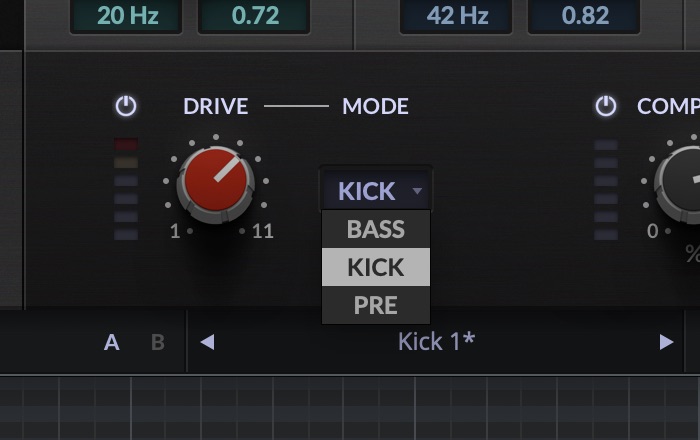Select PRE from the mode list
This screenshot has width=700, height=440.
point(376,305)
